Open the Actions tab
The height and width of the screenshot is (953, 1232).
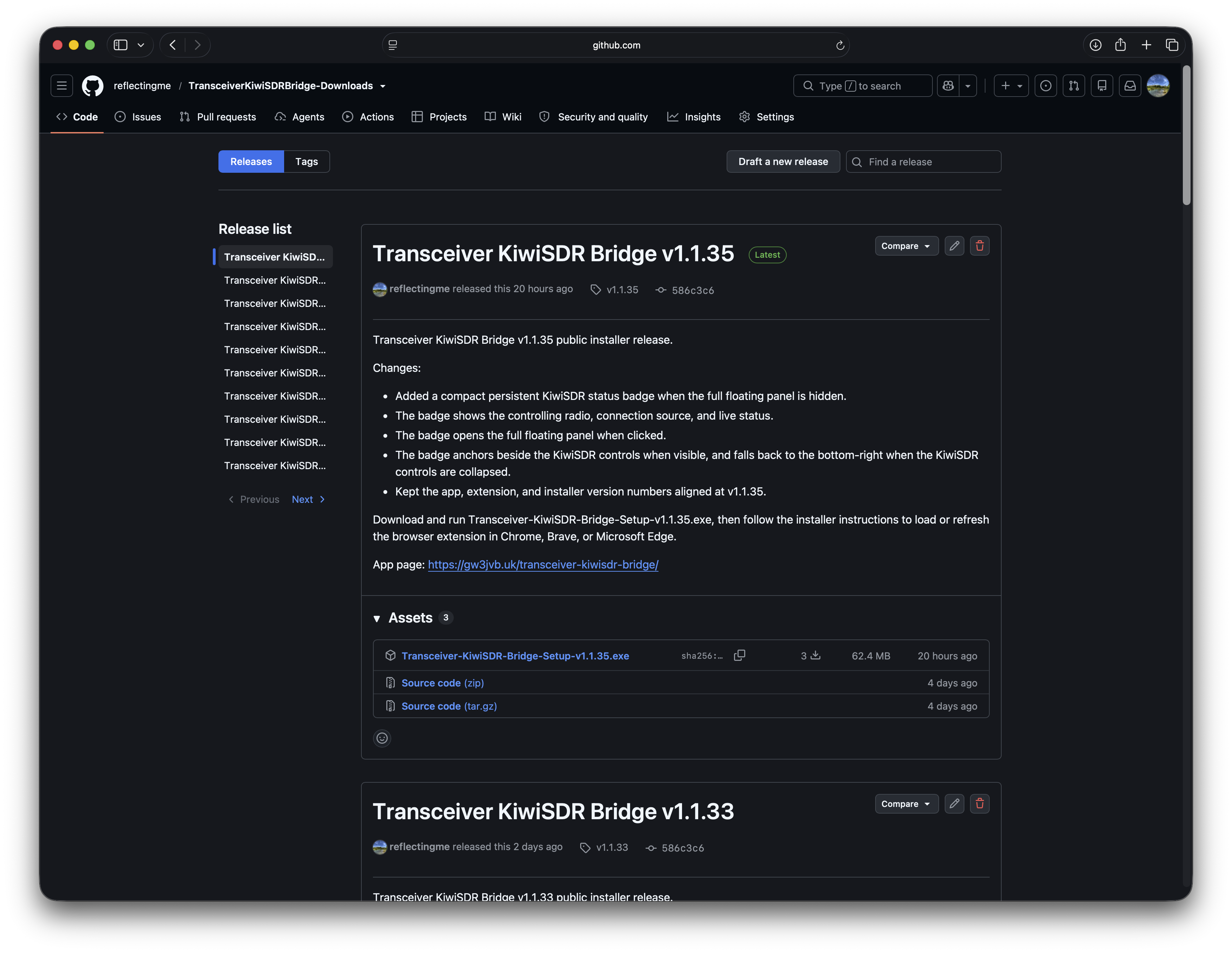click(x=368, y=117)
